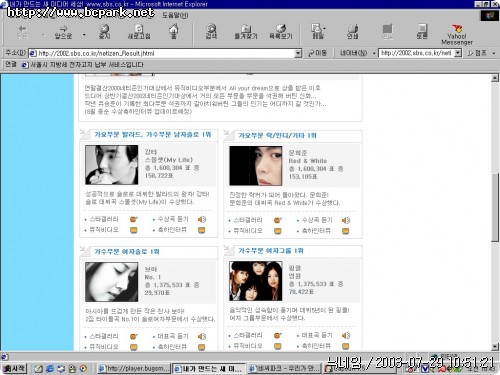This screenshot has height=375, width=500.
Task: Open 대표곡 듣기 link in 여자솔로 card
Action: point(173,336)
